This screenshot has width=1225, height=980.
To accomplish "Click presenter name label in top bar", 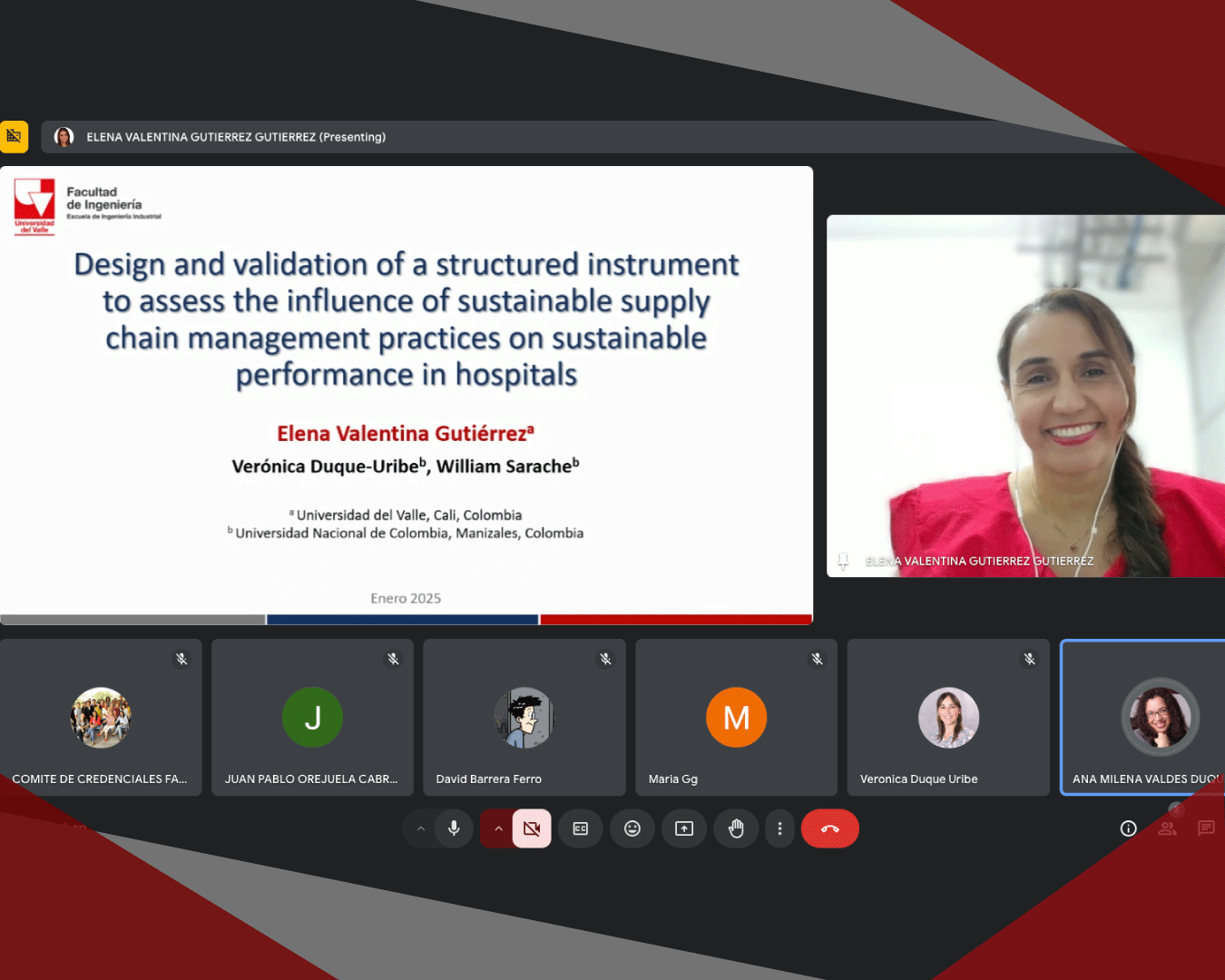I will point(236,137).
